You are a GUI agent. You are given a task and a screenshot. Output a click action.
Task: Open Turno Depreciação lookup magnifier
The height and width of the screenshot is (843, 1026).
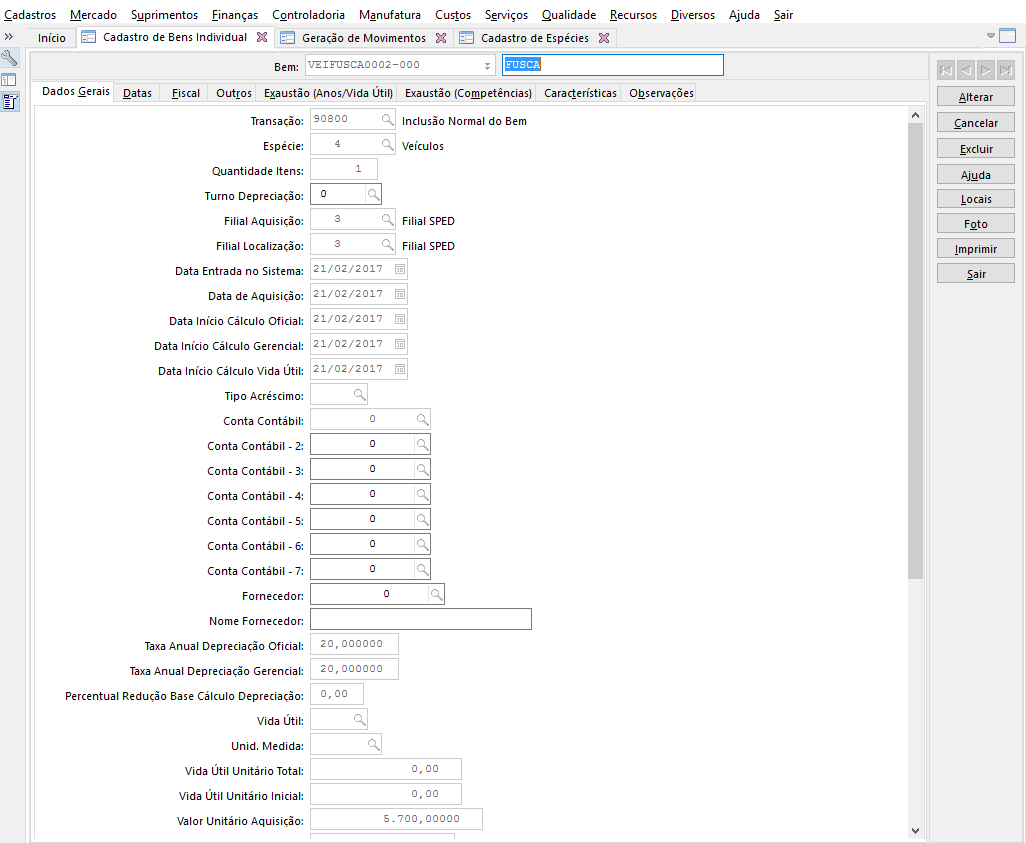click(x=373, y=194)
